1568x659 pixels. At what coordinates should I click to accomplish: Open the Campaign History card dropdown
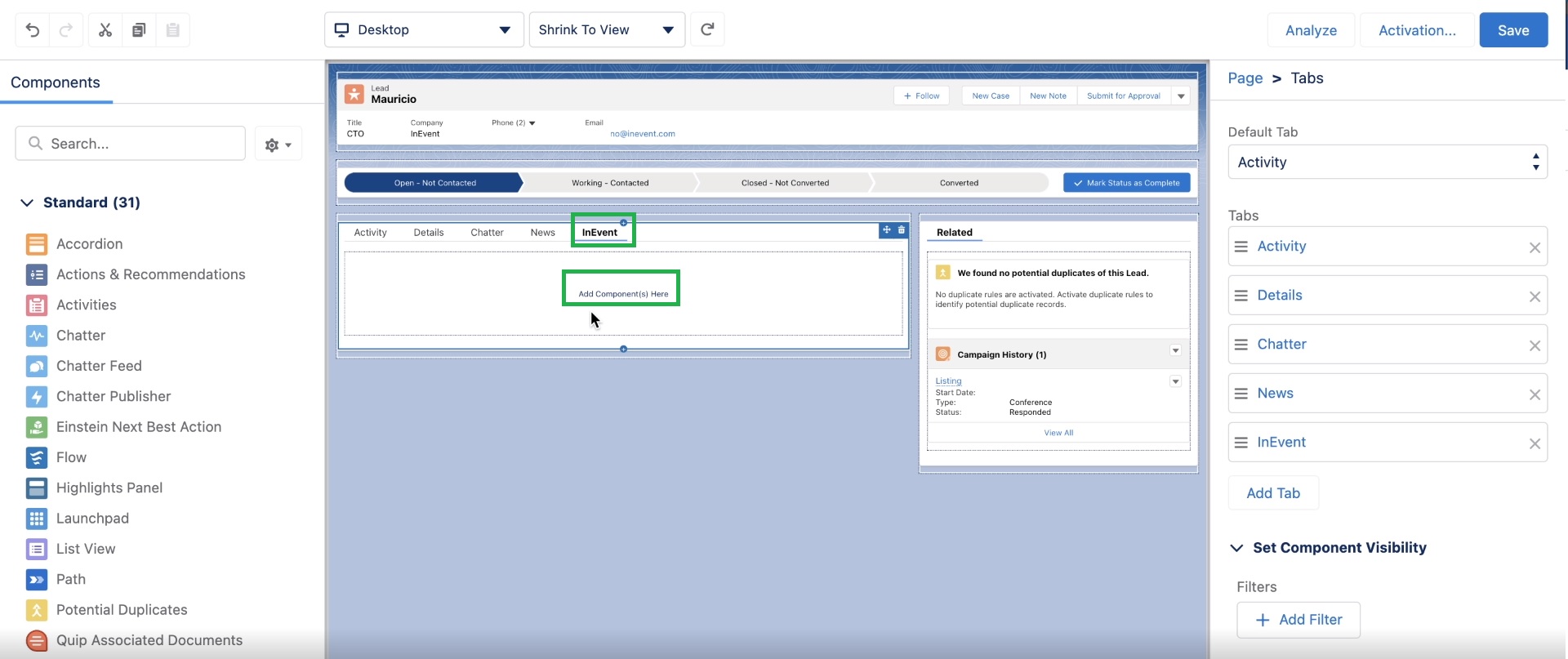(x=1175, y=351)
